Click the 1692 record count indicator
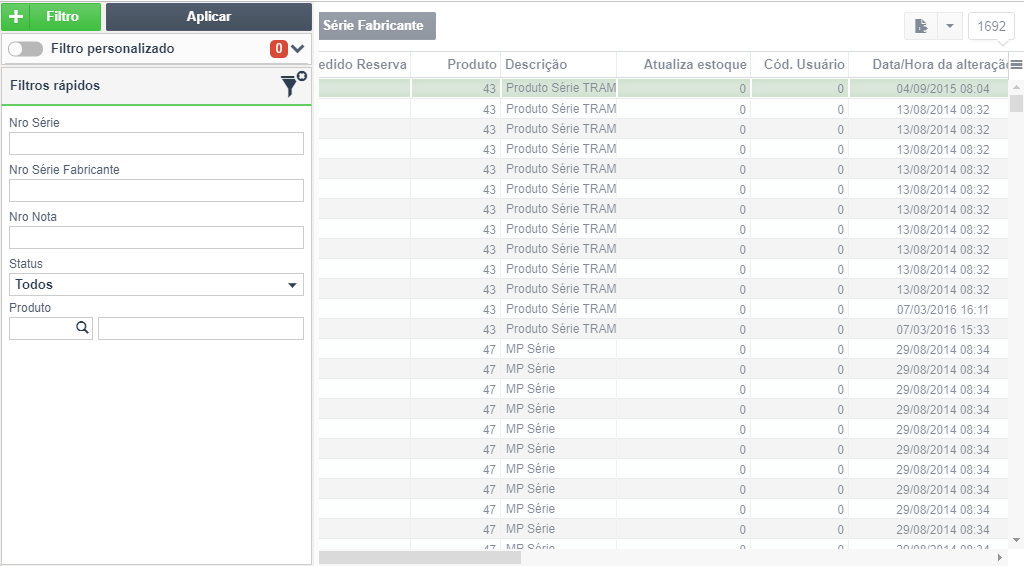 pos(991,26)
